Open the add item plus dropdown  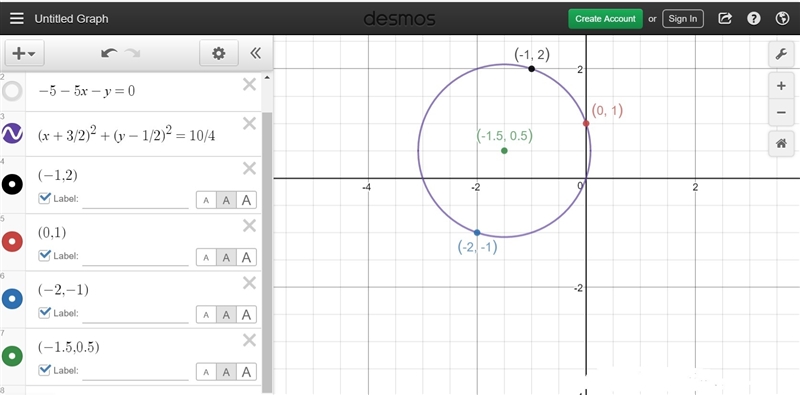click(24, 53)
